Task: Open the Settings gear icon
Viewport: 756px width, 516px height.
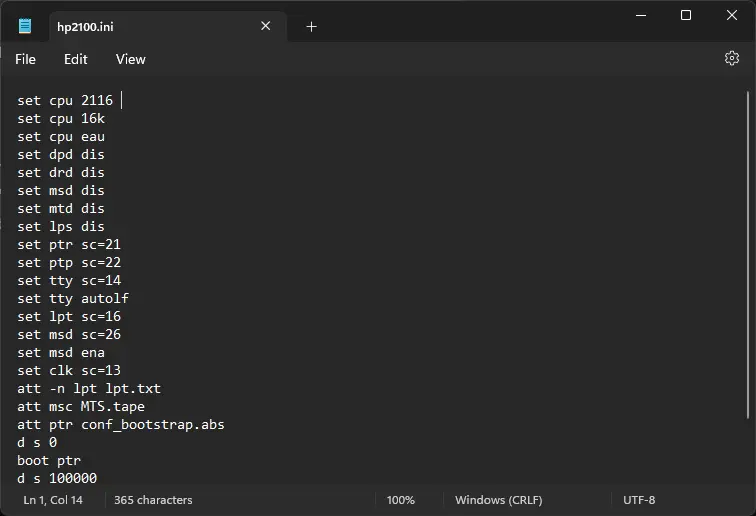Action: point(731,59)
